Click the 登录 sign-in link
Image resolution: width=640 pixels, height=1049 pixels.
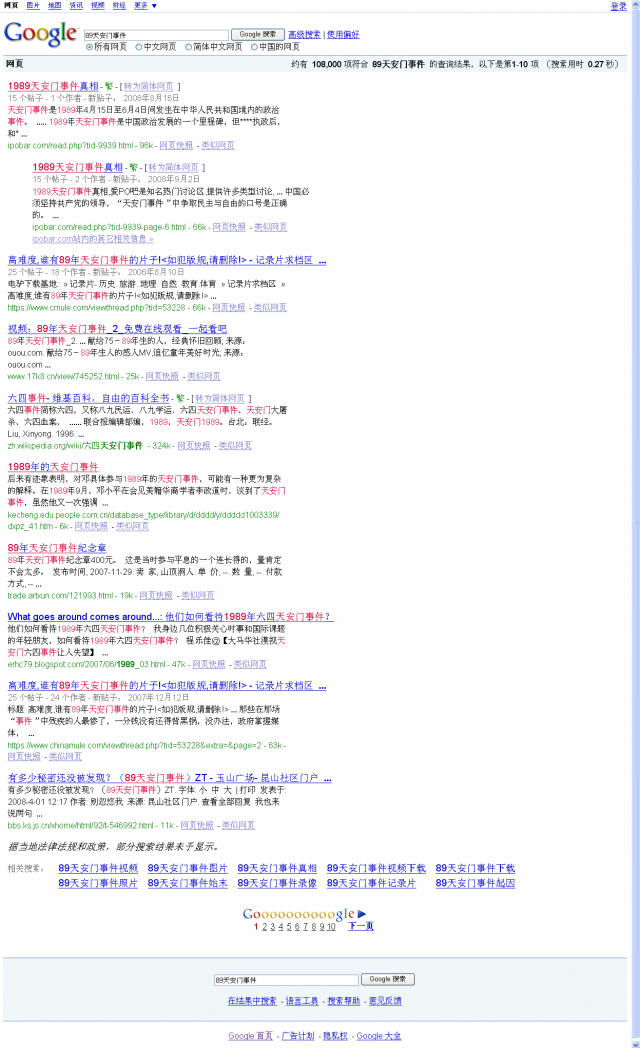pos(619,6)
